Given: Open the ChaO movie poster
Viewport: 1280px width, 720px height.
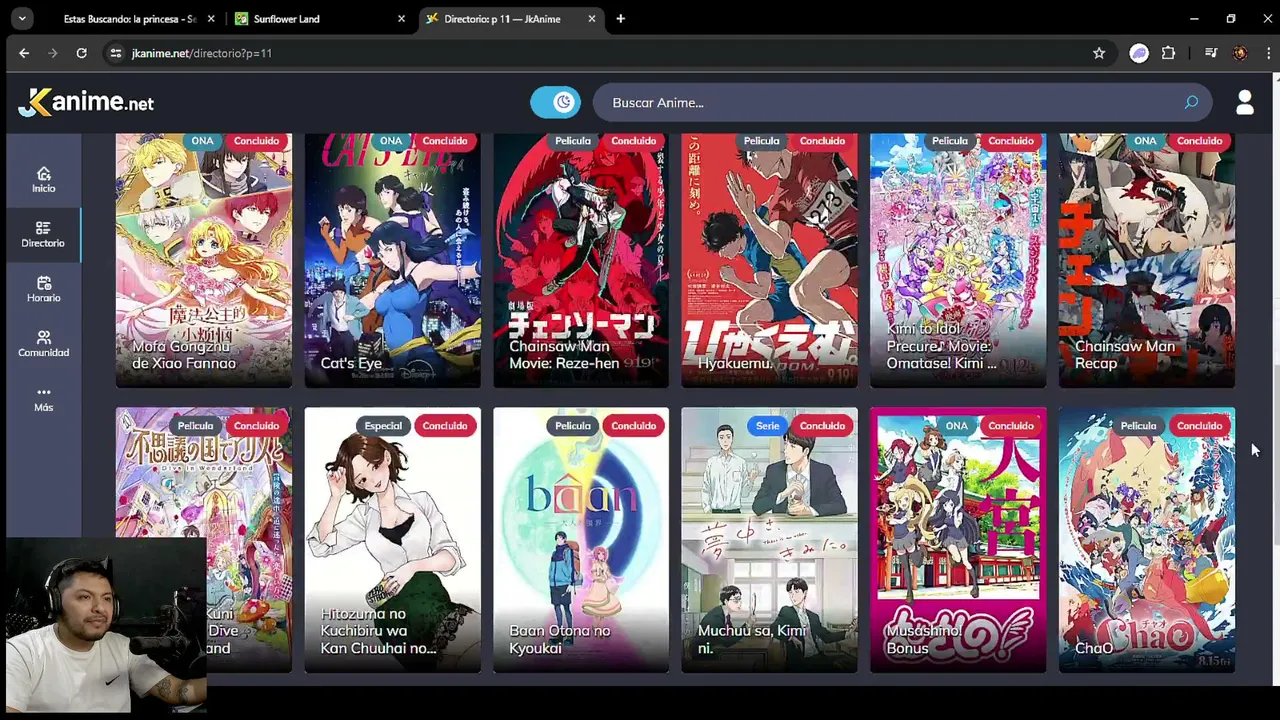Looking at the screenshot, I should click(1147, 540).
